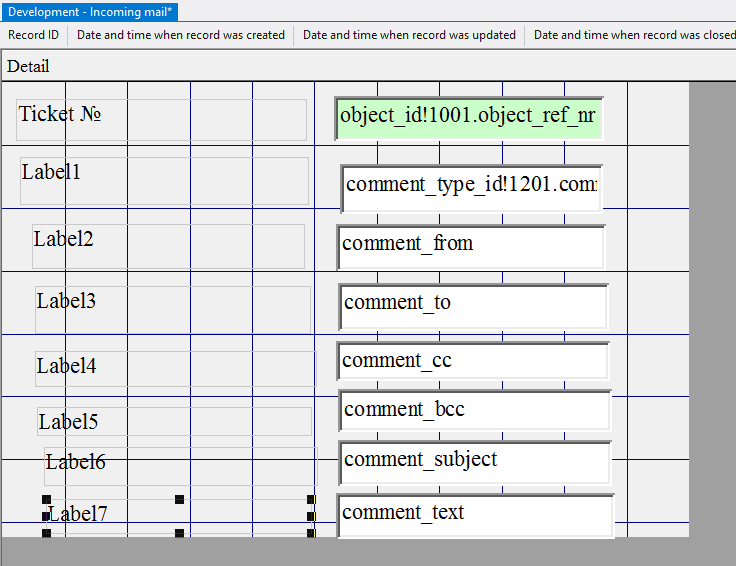
Task: Select the 'record was updated' column header
Action: (x=409, y=35)
